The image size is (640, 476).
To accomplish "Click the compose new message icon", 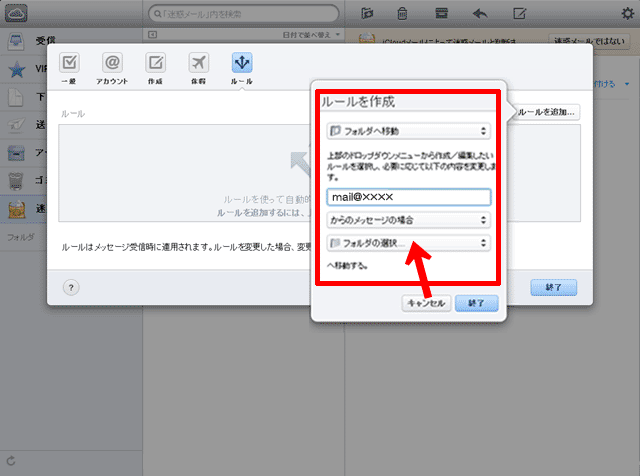I will pos(520,13).
